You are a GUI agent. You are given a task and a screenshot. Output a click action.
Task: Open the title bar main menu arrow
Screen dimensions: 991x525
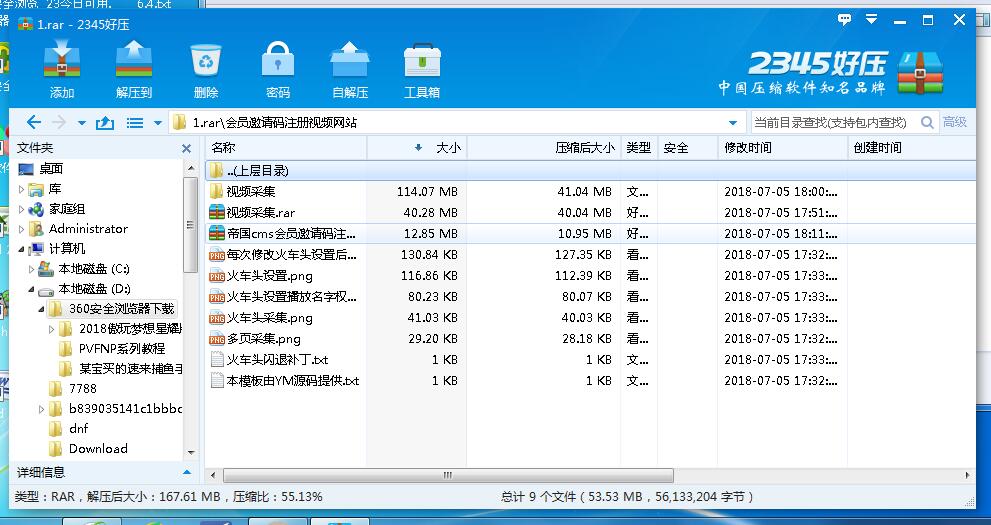coord(873,19)
